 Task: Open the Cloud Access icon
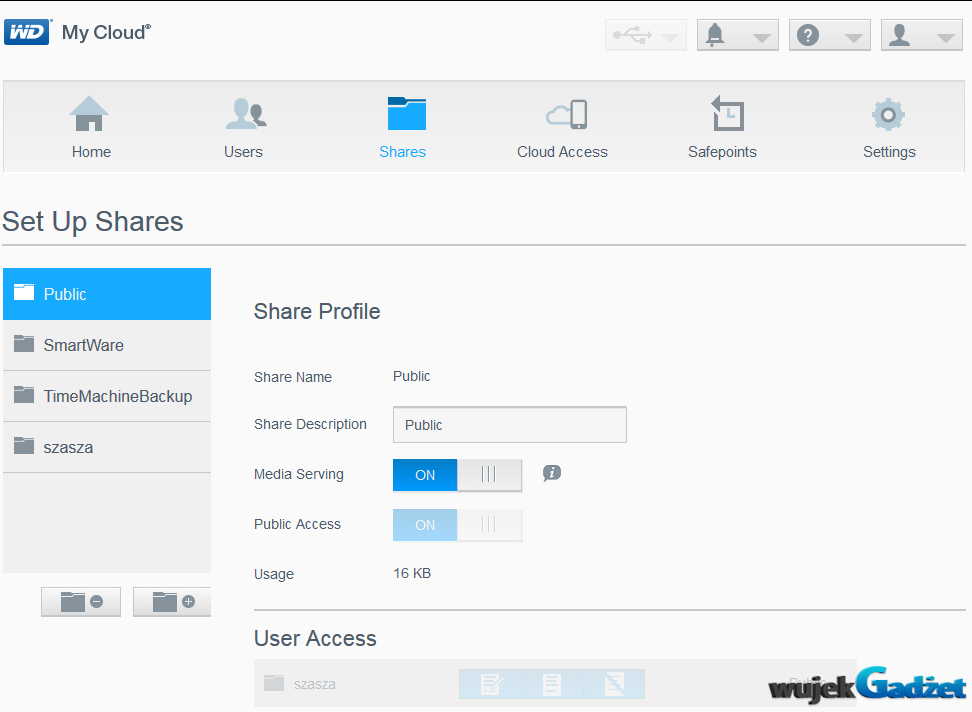tap(565, 115)
